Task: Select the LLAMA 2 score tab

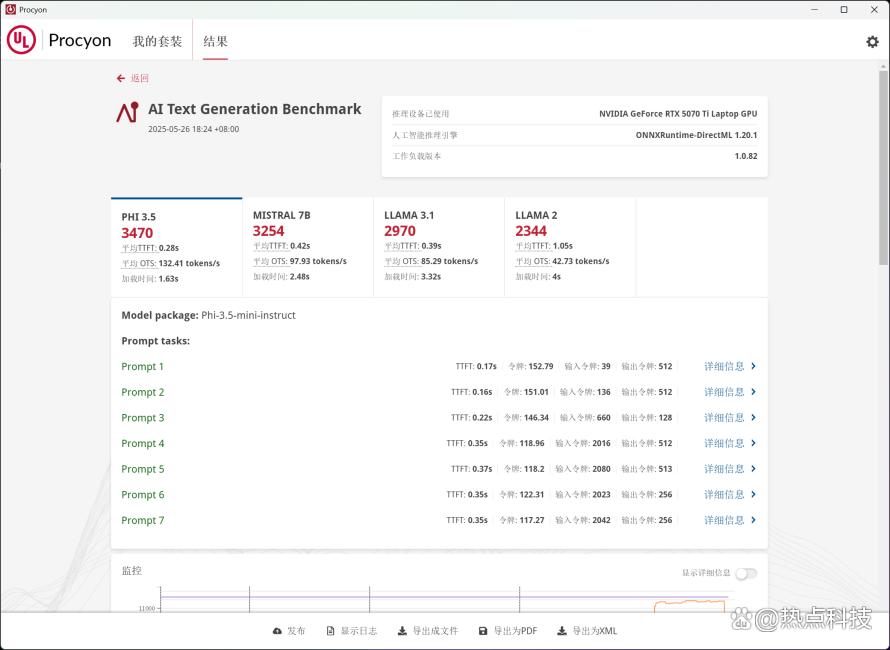Action: [x=570, y=247]
